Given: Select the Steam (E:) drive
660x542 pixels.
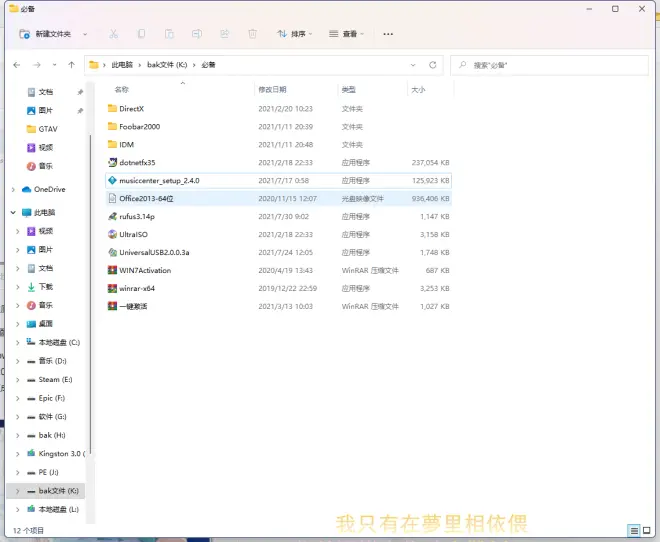Looking at the screenshot, I should pos(50,380).
